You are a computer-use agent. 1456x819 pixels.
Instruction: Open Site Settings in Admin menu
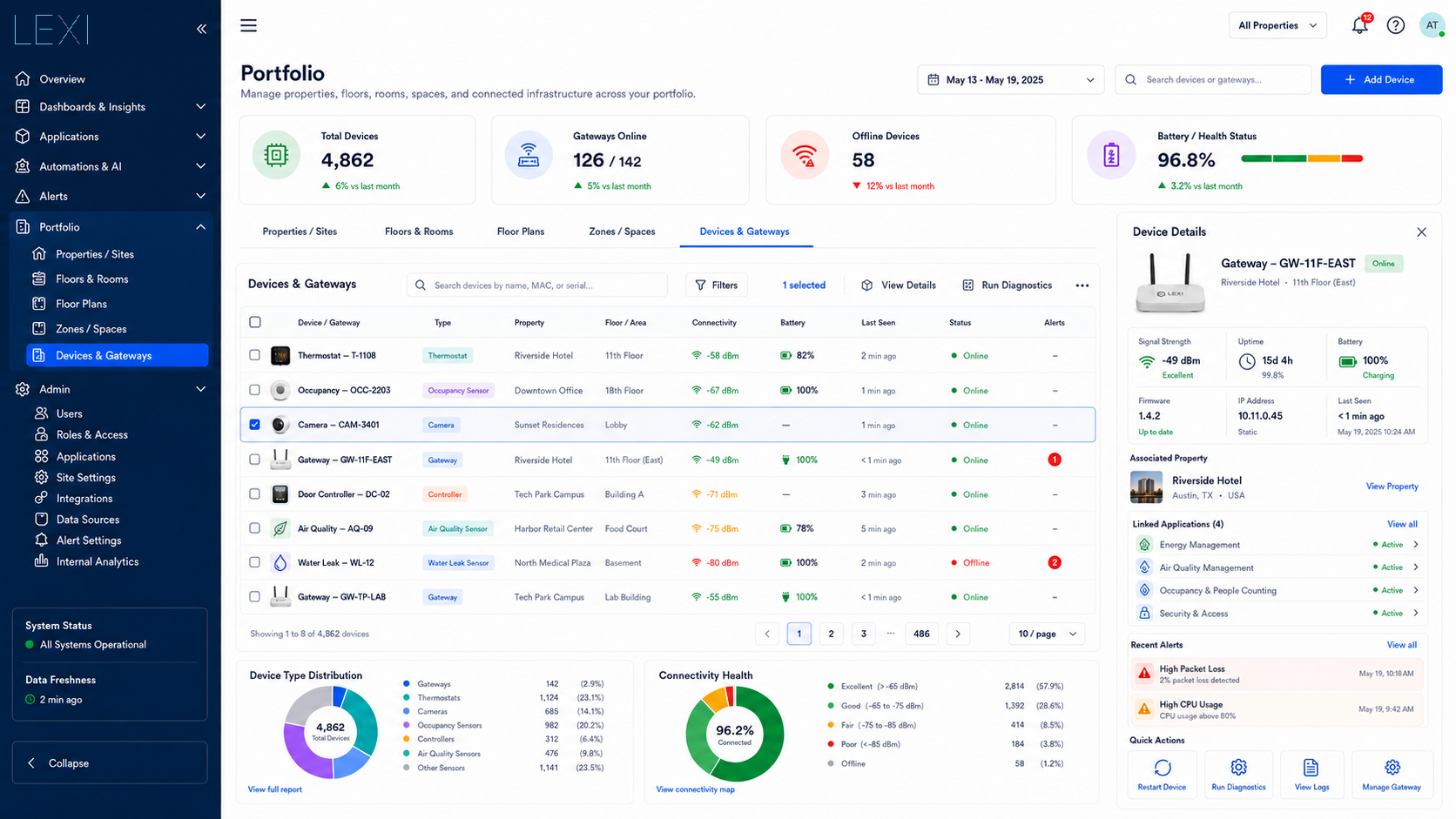pyautogui.click(x=85, y=477)
